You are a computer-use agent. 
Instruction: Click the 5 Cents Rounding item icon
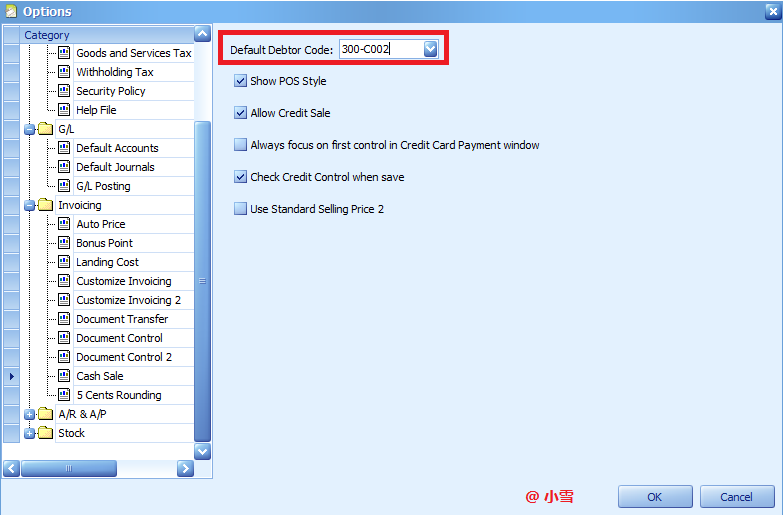coord(64,395)
